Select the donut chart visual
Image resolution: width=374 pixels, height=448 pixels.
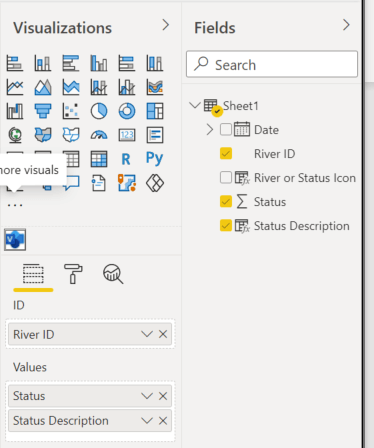tap(127, 111)
